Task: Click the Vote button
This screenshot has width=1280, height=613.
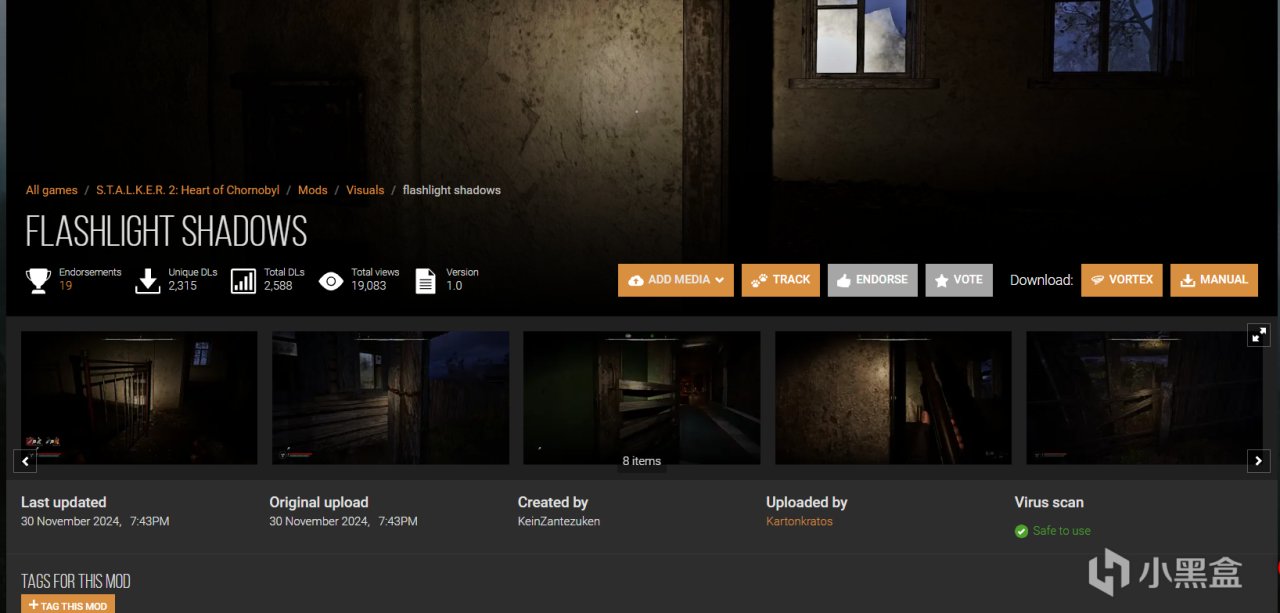Action: pos(959,280)
